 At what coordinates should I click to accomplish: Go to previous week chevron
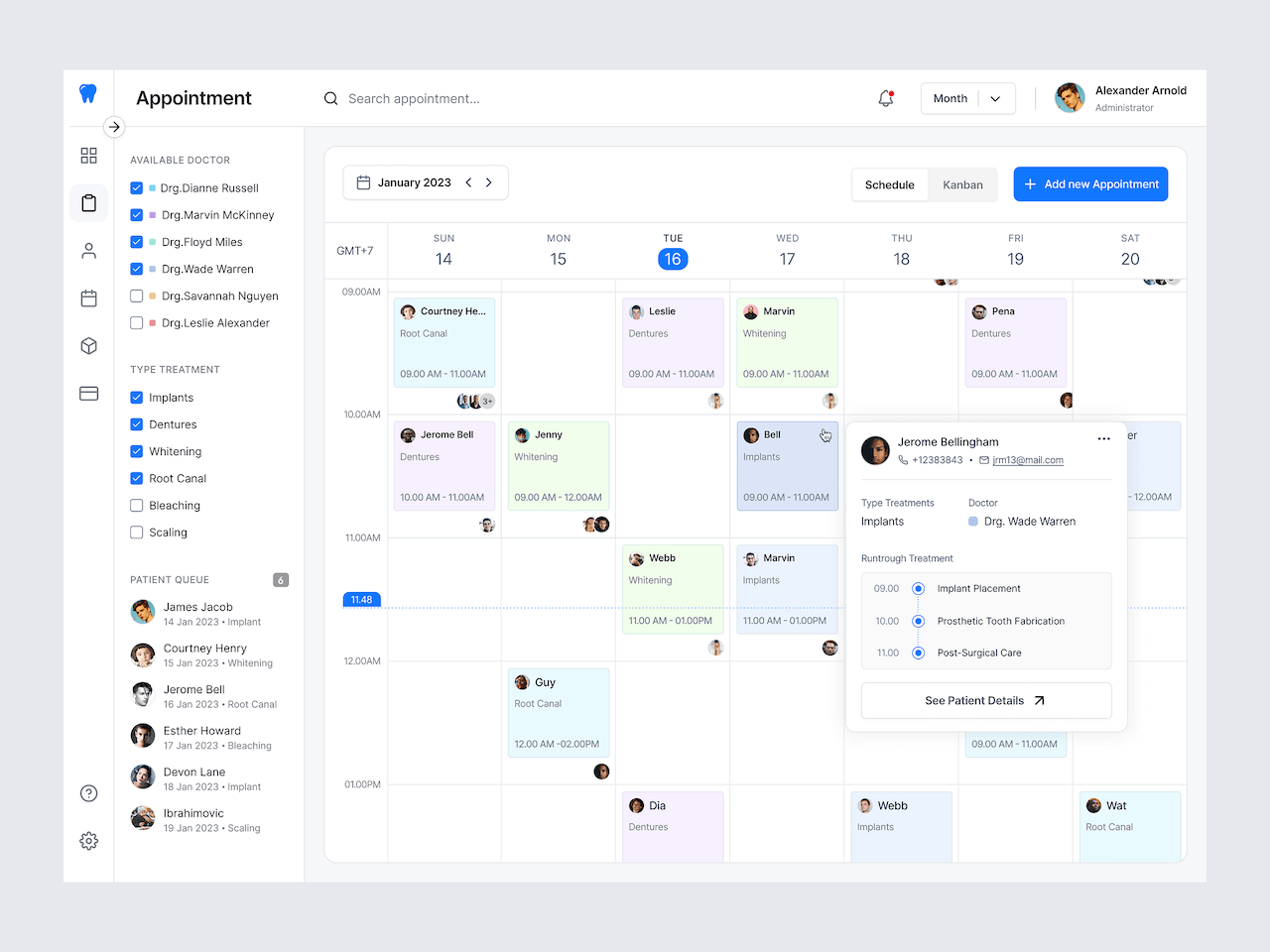click(468, 182)
